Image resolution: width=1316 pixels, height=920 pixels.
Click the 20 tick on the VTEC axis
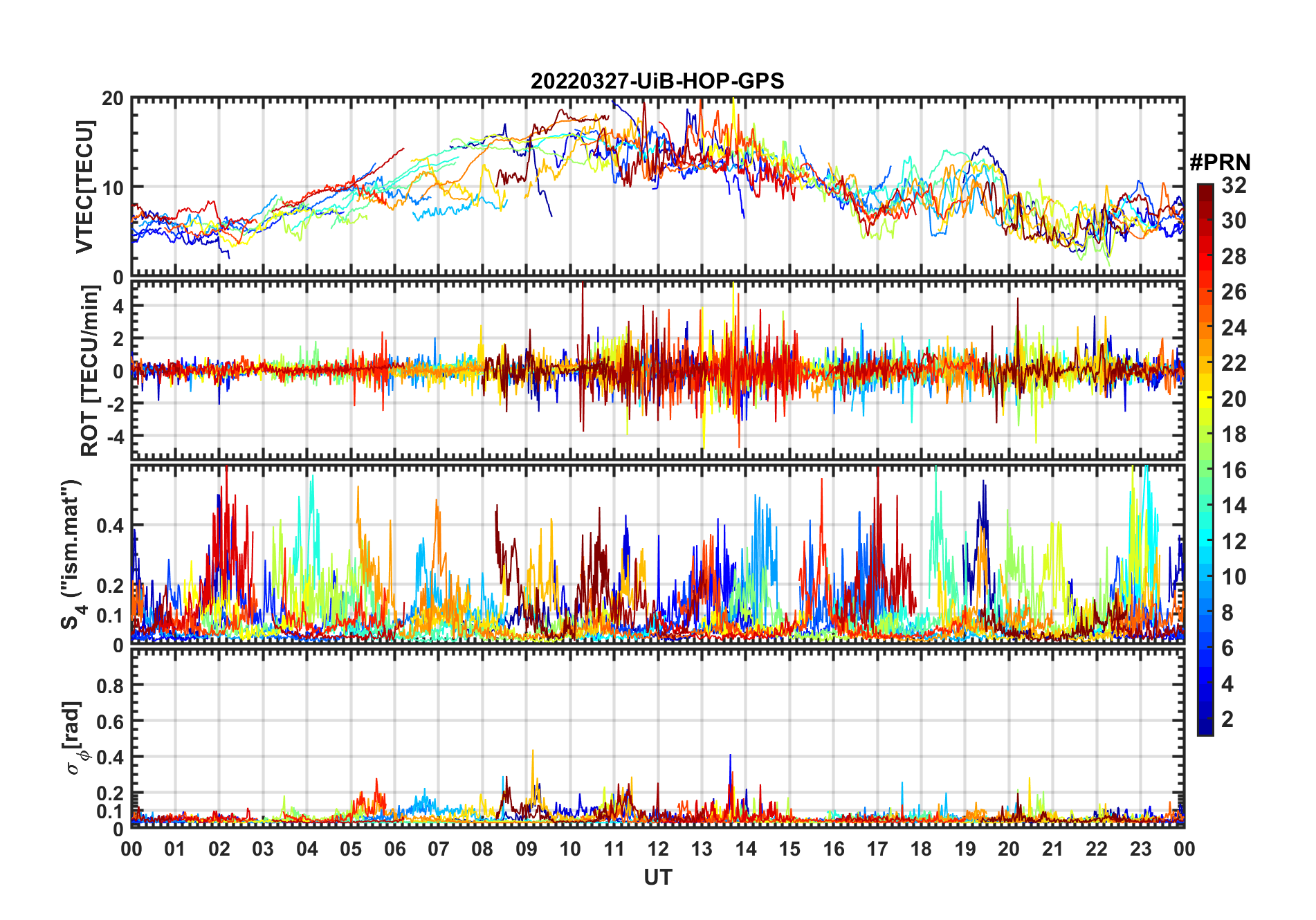[x=113, y=98]
